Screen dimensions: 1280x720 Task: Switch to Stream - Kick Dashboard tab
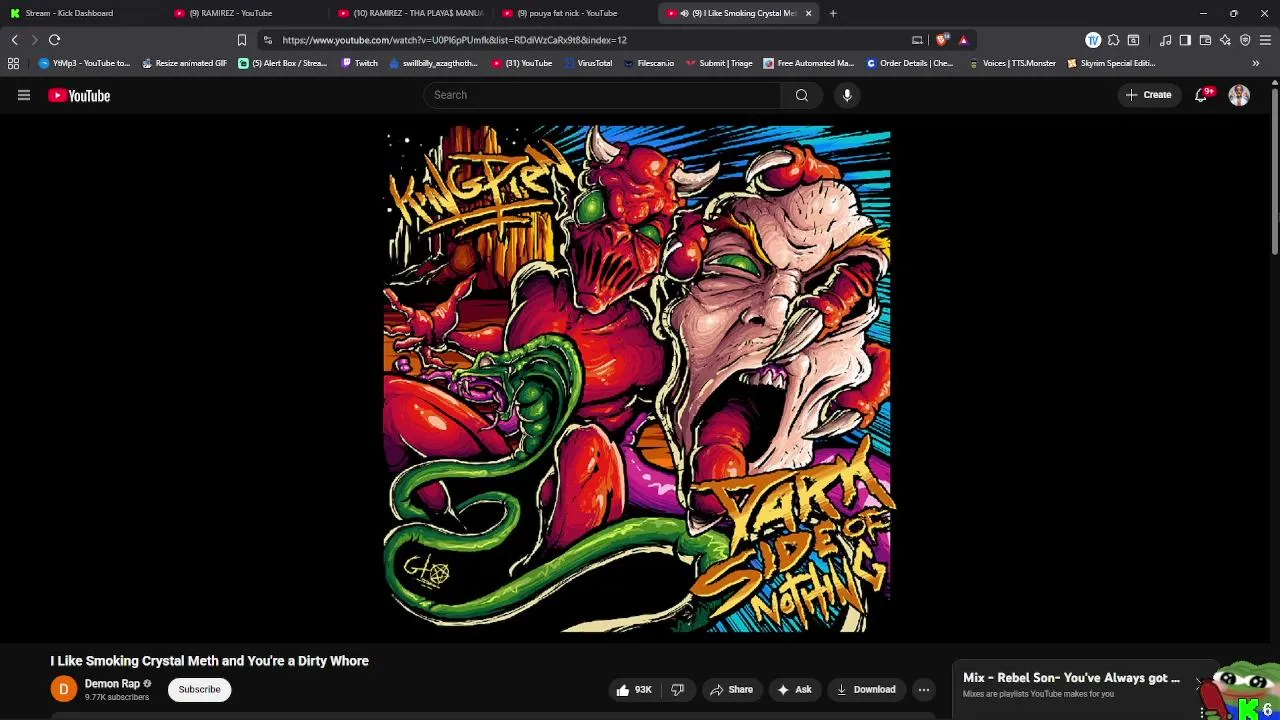click(80, 13)
